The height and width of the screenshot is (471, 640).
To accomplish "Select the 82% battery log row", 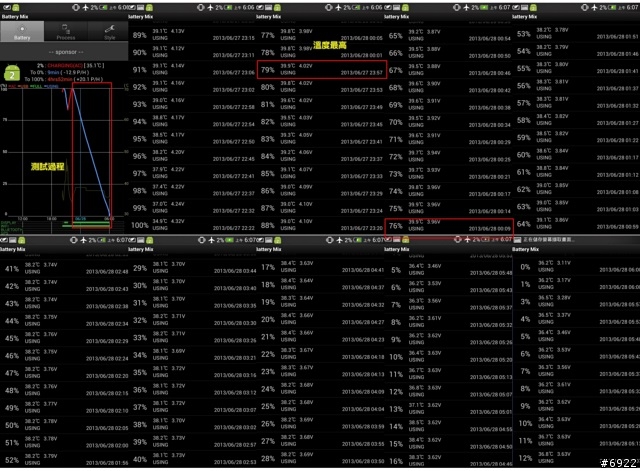I will [320, 122].
